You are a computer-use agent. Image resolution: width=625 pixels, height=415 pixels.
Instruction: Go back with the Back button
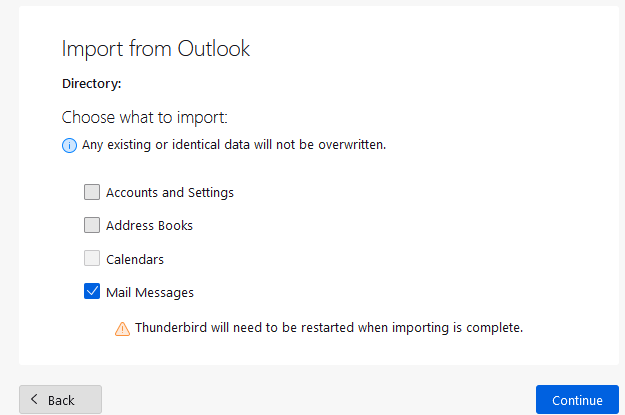(60, 400)
